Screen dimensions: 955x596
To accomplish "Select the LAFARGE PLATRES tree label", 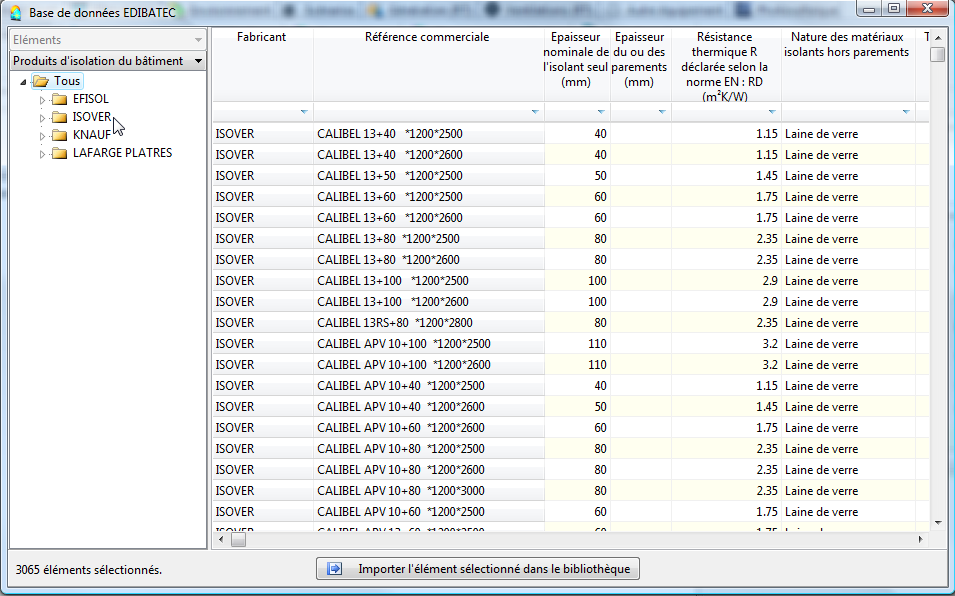I will 122,153.
